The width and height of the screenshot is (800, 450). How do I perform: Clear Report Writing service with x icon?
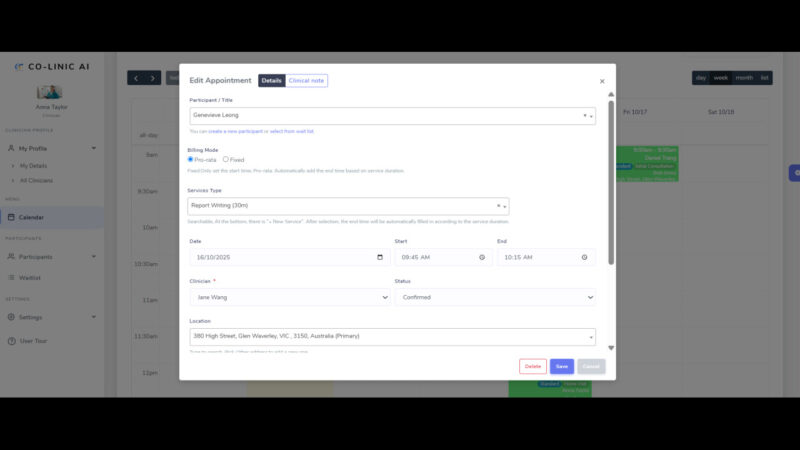click(x=498, y=206)
